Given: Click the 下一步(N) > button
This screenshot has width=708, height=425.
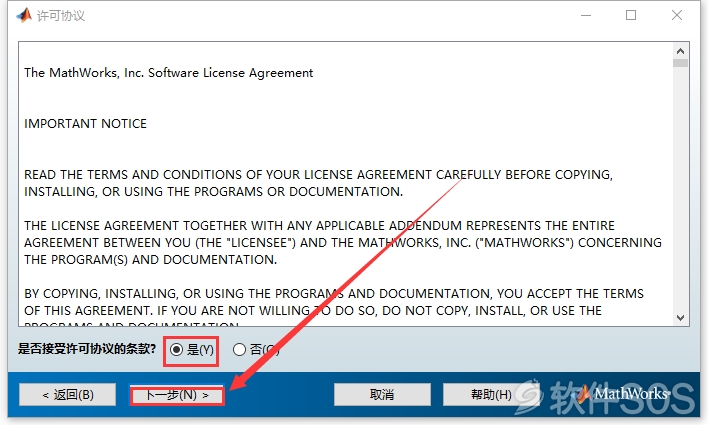Looking at the screenshot, I should click(x=177, y=395).
